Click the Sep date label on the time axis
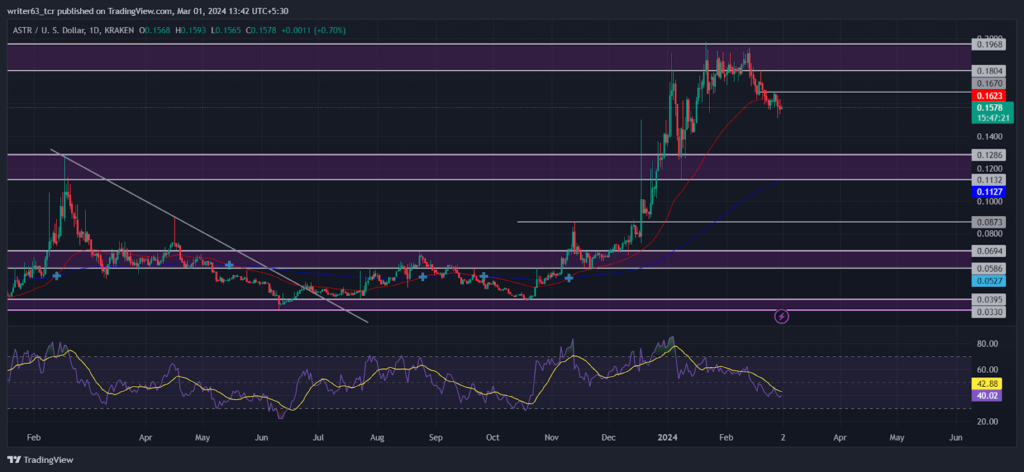 tap(436, 437)
